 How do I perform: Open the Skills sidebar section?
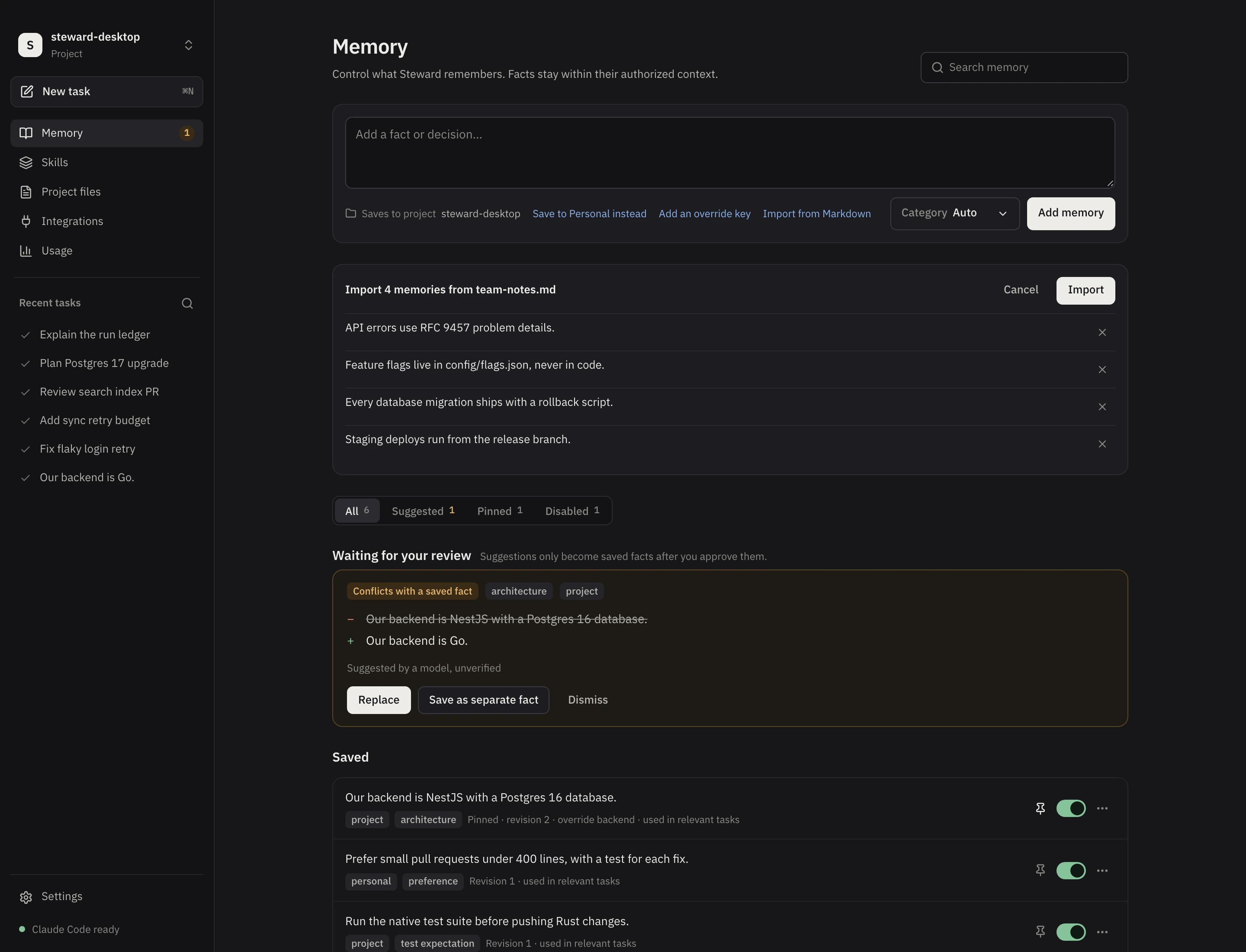[106, 163]
